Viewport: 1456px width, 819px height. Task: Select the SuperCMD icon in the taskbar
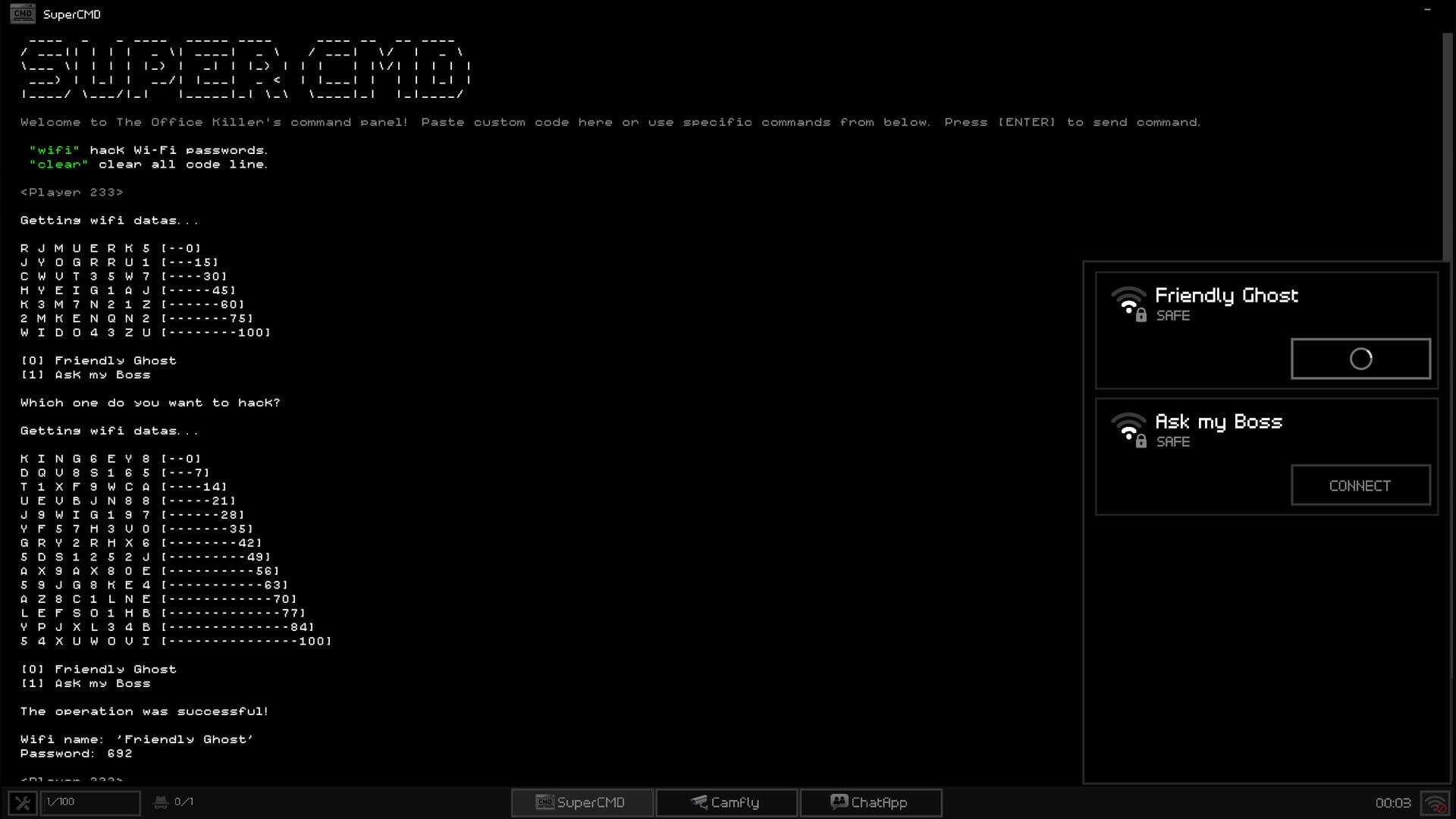[x=545, y=802]
